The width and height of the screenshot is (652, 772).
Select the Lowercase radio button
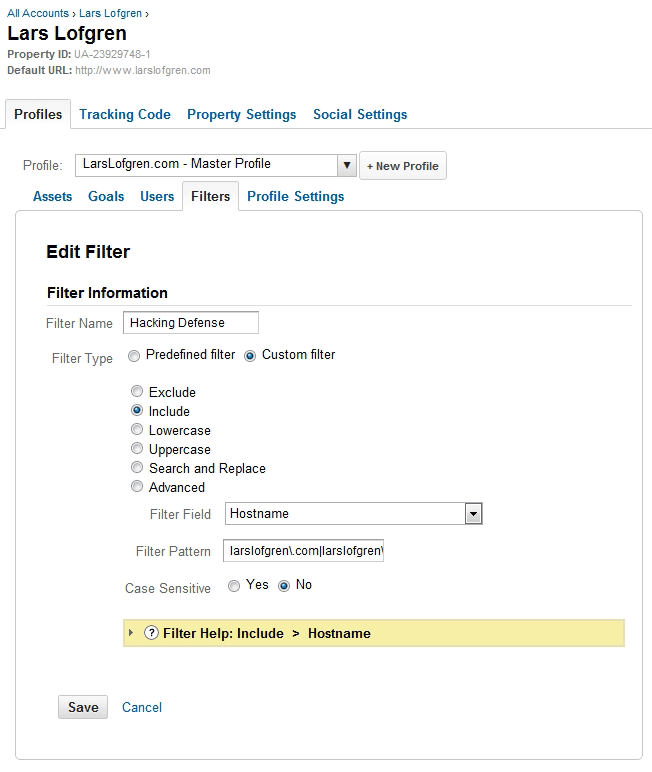(137, 429)
